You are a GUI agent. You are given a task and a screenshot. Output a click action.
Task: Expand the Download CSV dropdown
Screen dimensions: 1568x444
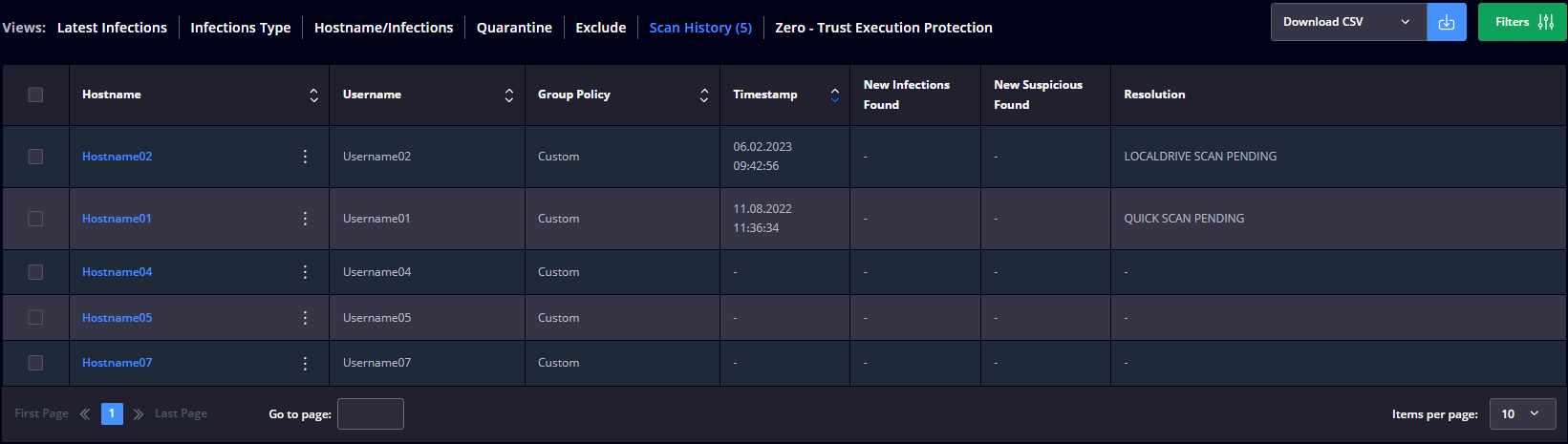click(x=1349, y=22)
